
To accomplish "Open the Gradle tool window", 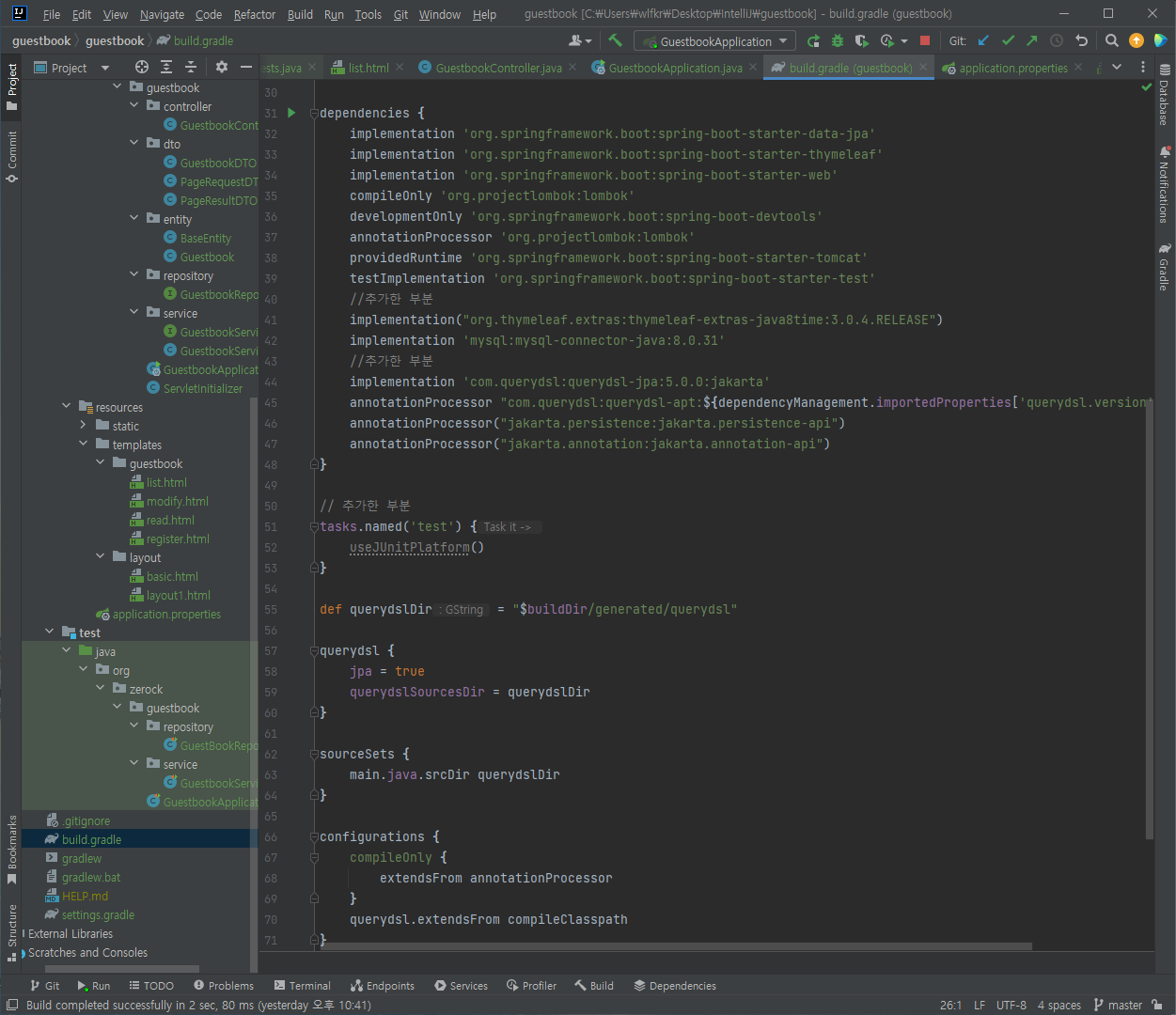I will [x=1165, y=267].
